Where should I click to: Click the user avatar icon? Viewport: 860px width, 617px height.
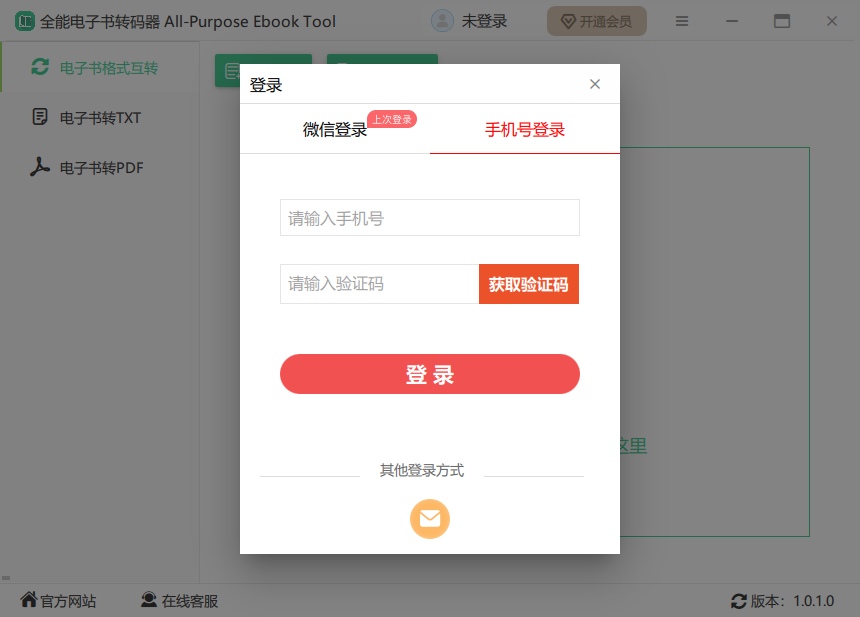[x=442, y=21]
